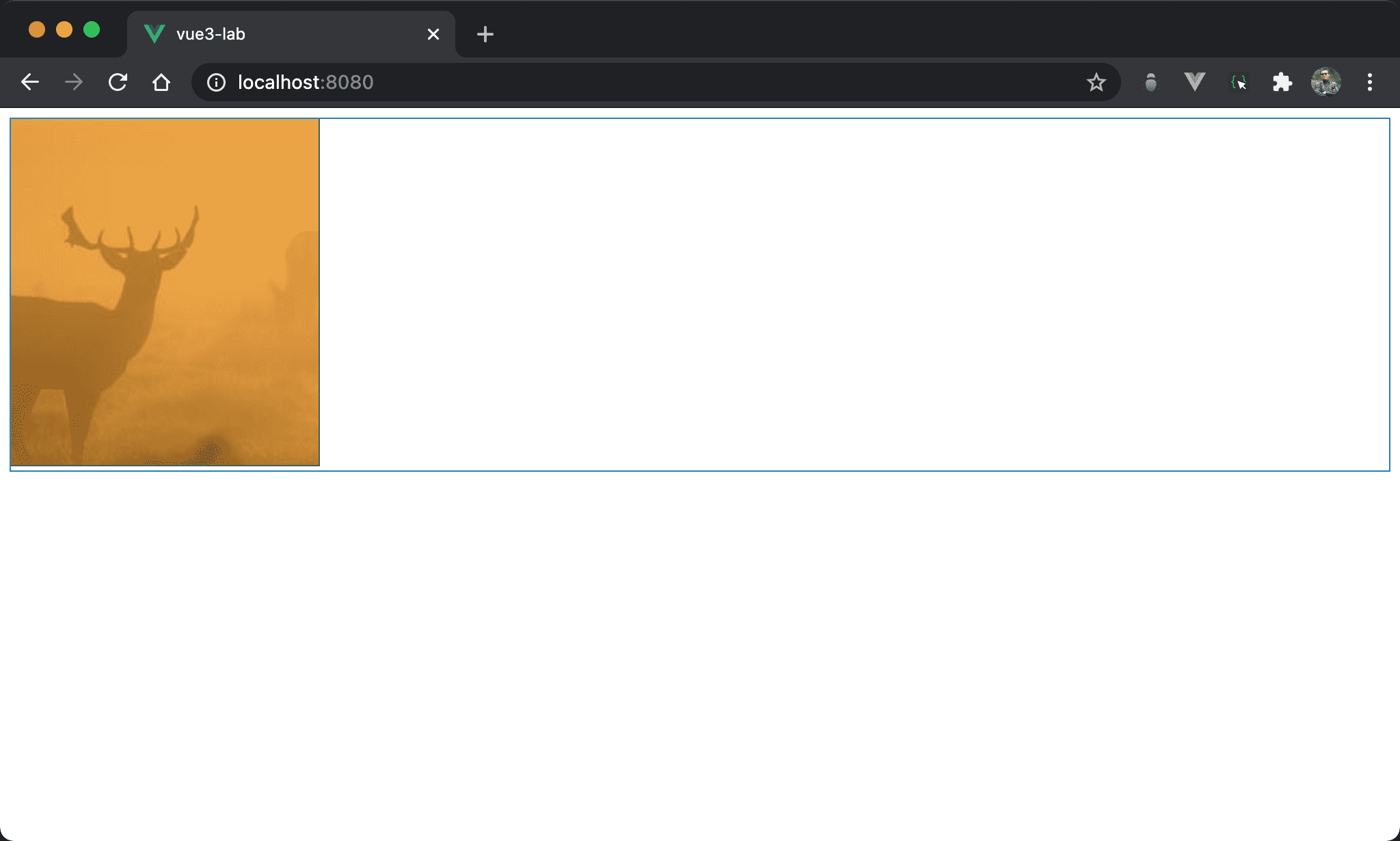The width and height of the screenshot is (1400, 841).
Task: Click the empty white area right of deer
Action: [854, 294]
